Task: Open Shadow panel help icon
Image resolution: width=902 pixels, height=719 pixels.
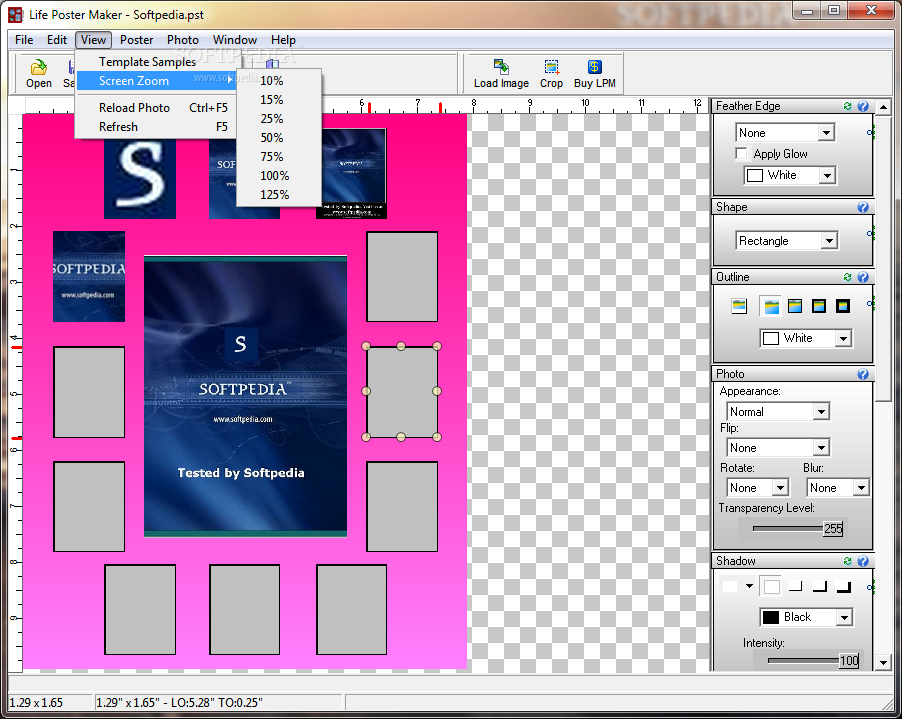Action: (x=863, y=561)
